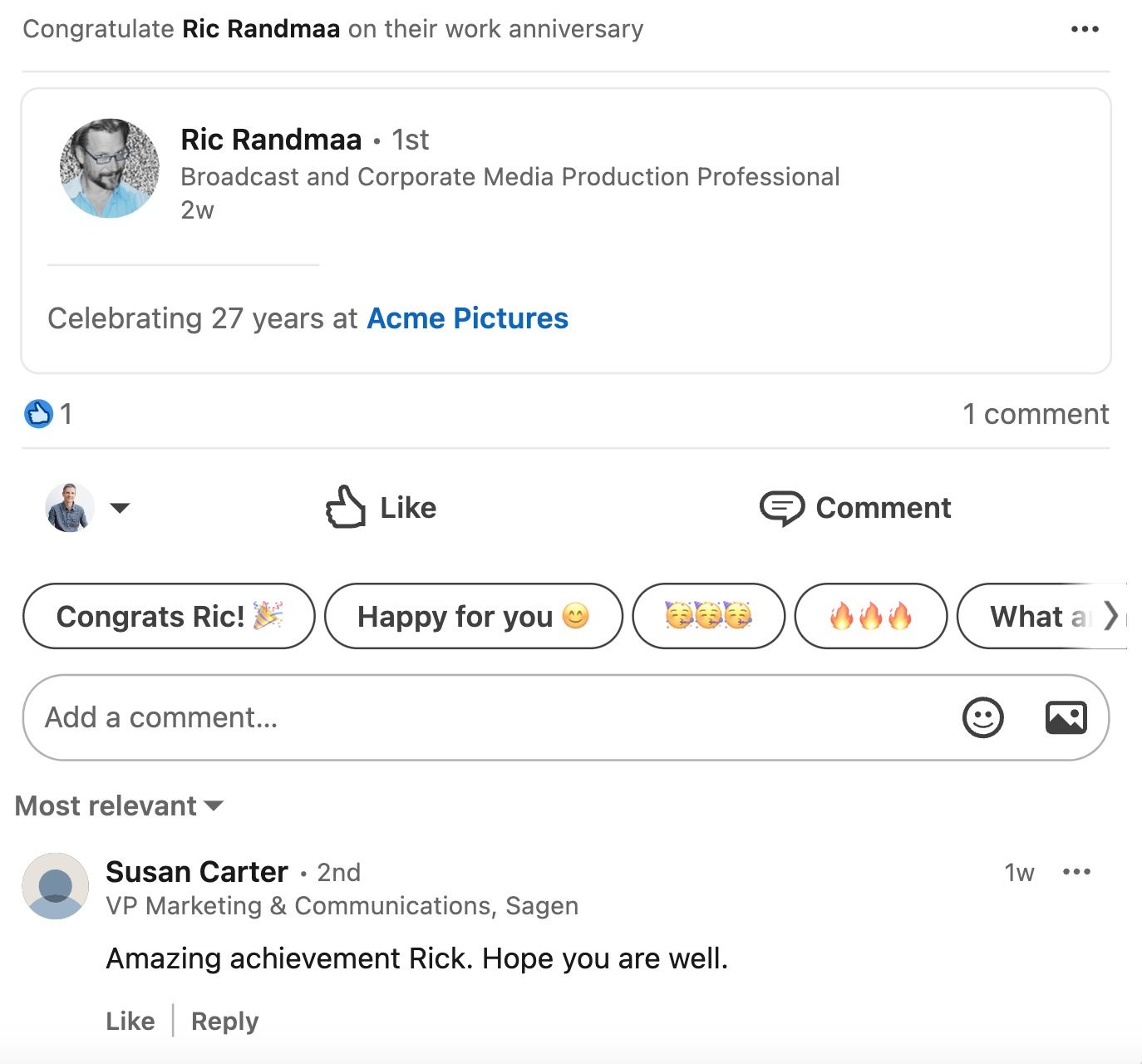This screenshot has height=1064, width=1142.
Task: Pick the fire emojis quick reply
Action: [870, 617]
